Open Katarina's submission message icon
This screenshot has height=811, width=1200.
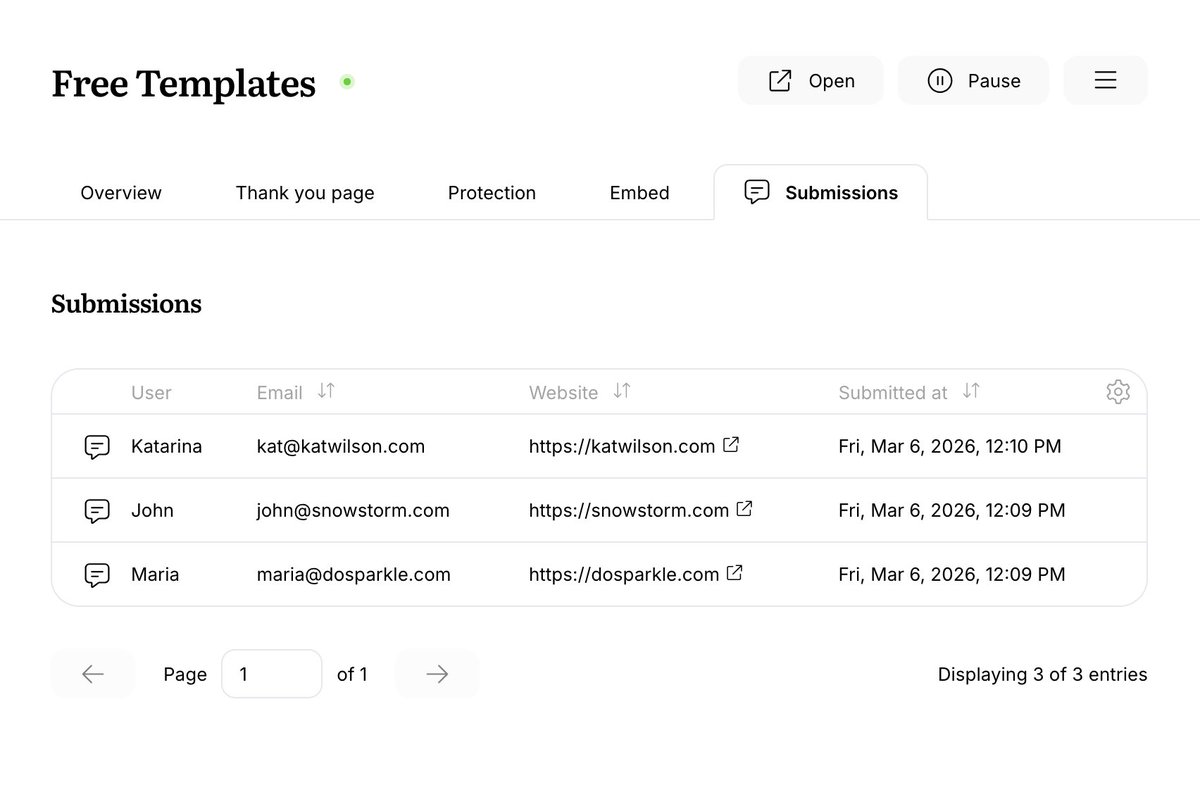click(97, 446)
